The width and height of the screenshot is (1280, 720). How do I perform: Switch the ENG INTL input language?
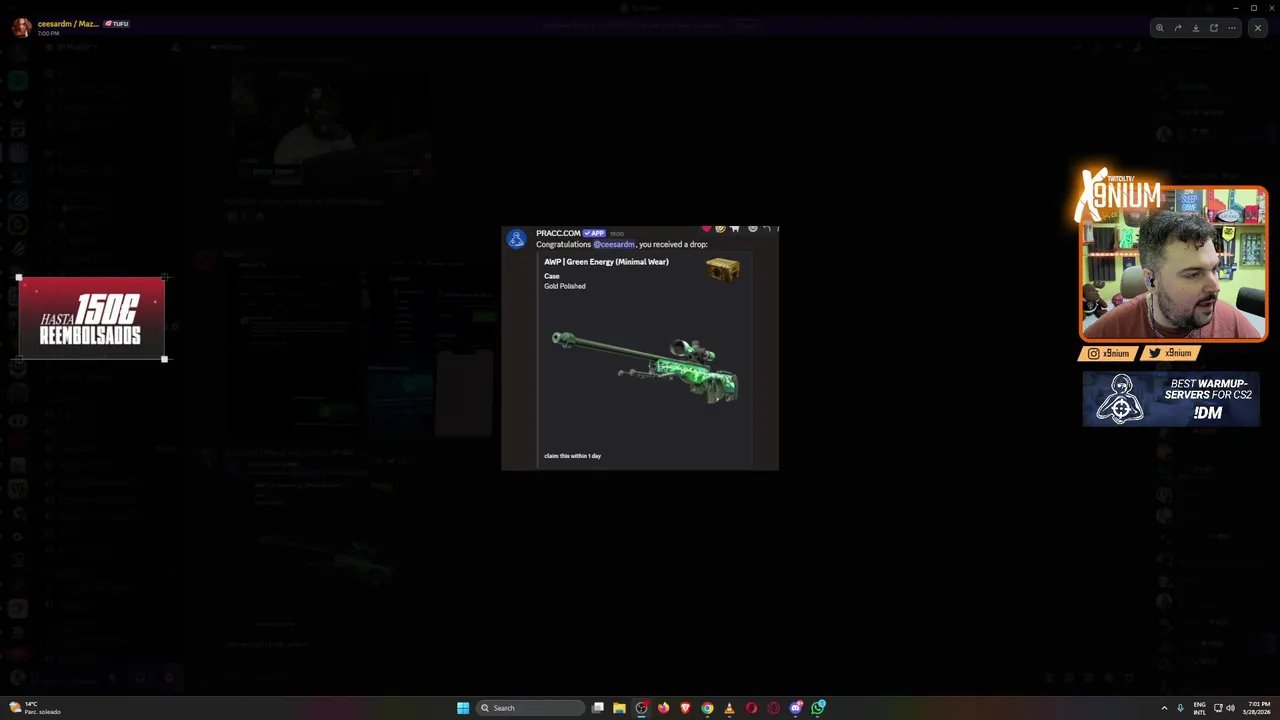[1200, 708]
